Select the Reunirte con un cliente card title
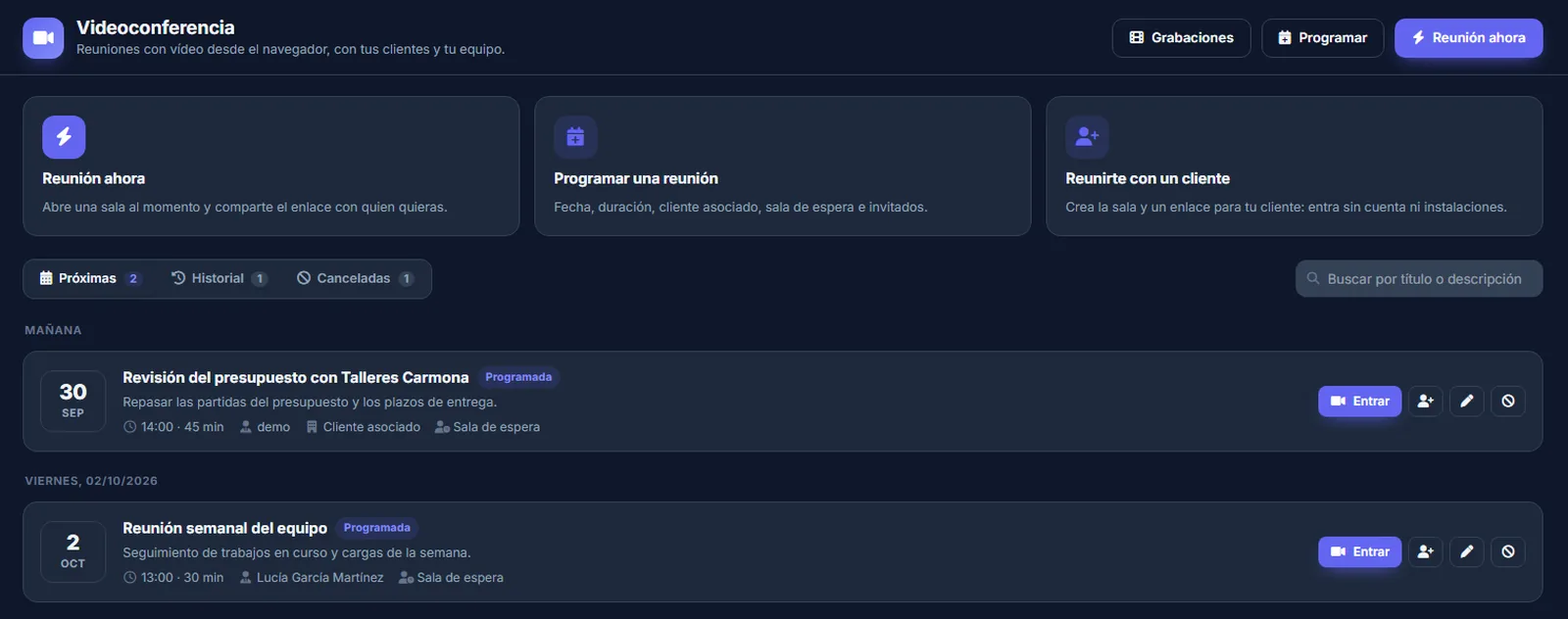This screenshot has height=619, width=1568. [x=1148, y=178]
